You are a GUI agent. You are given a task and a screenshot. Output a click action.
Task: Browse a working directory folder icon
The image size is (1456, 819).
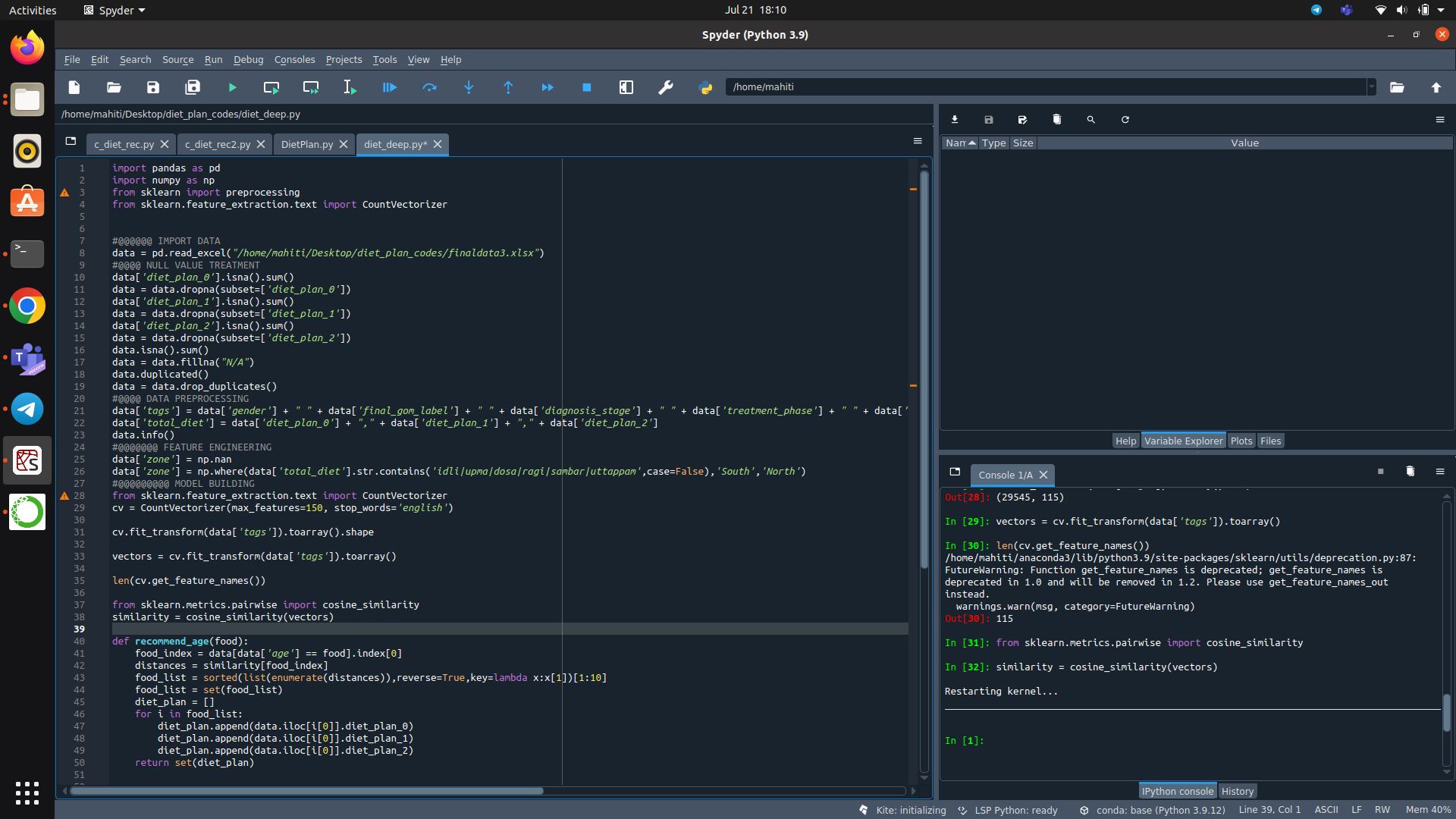pyautogui.click(x=1397, y=87)
